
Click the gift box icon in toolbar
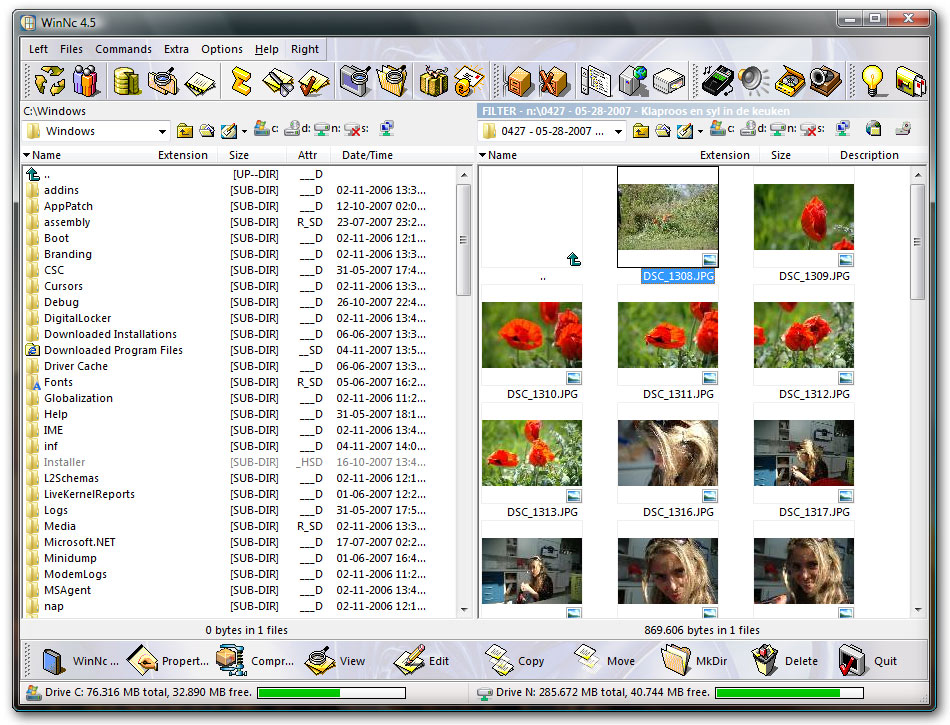pos(433,81)
